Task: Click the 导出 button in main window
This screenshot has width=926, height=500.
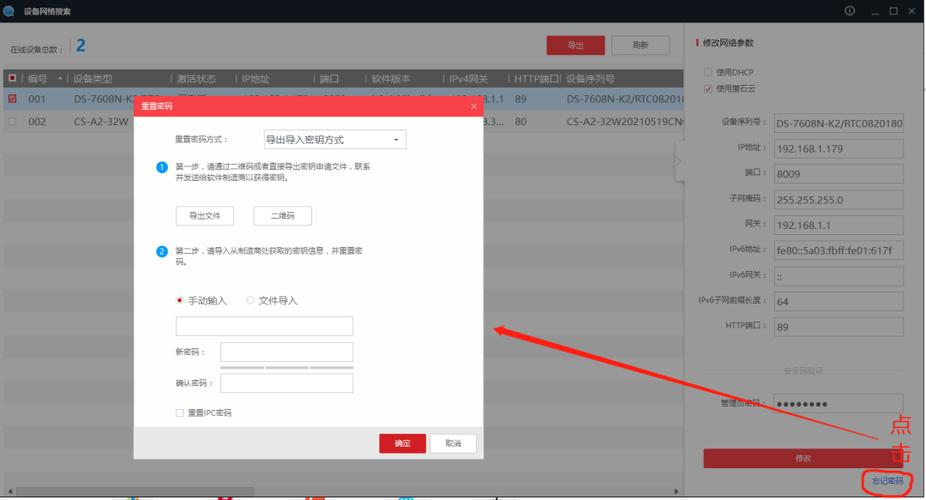Action: click(575, 45)
